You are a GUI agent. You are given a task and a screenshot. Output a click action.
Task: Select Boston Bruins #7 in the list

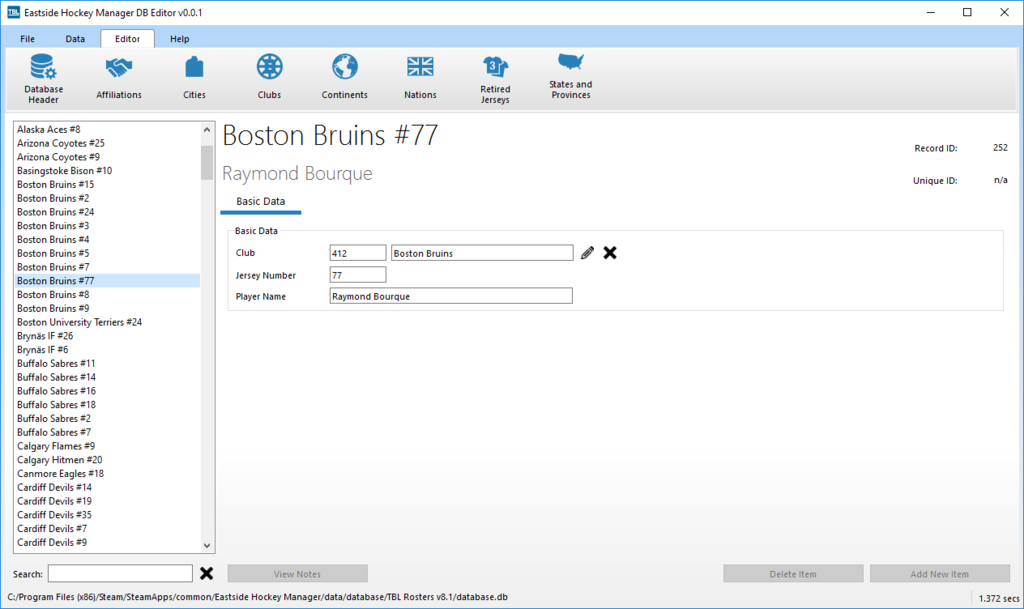[x=107, y=267]
